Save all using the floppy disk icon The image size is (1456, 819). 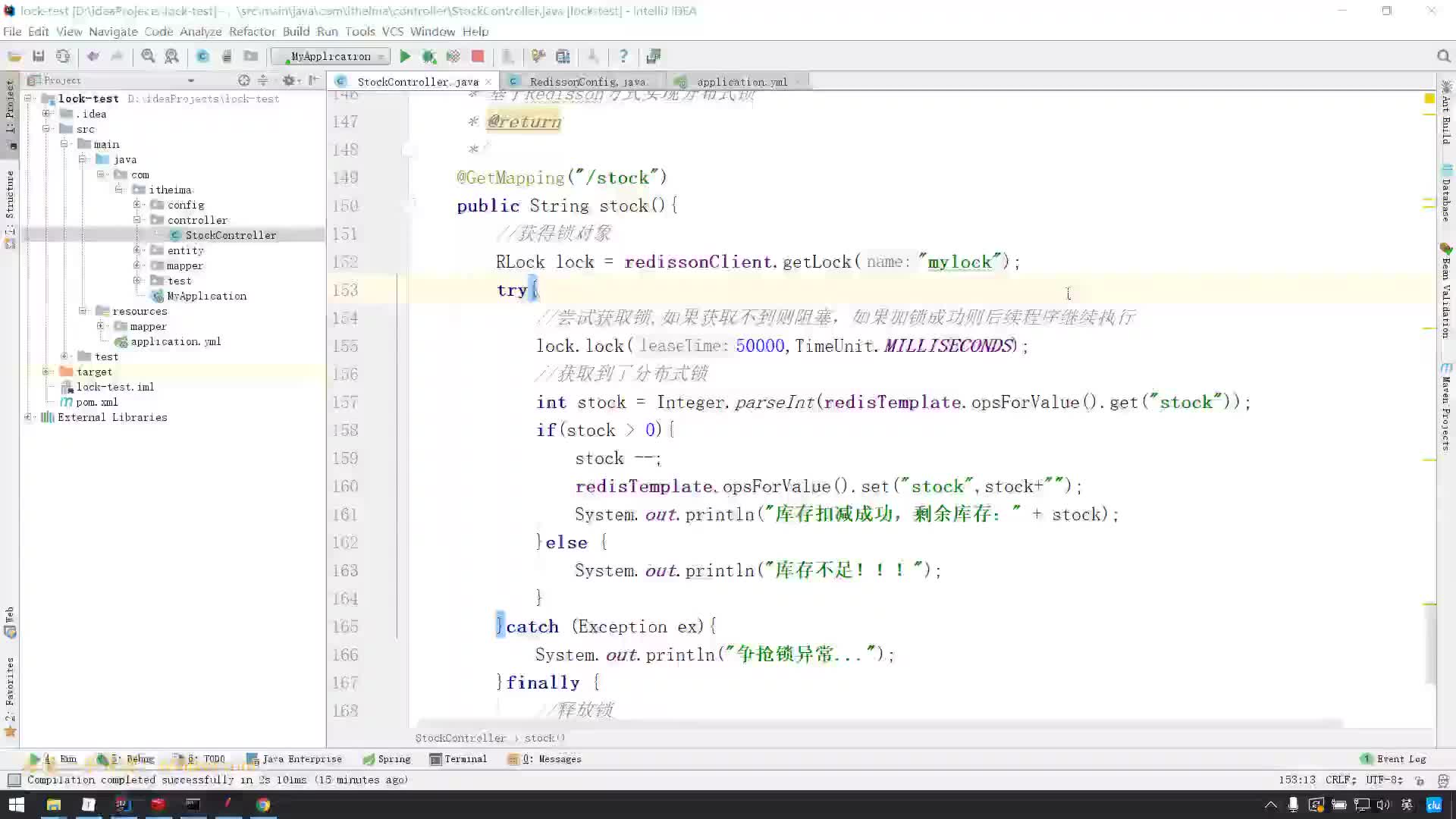coord(39,56)
